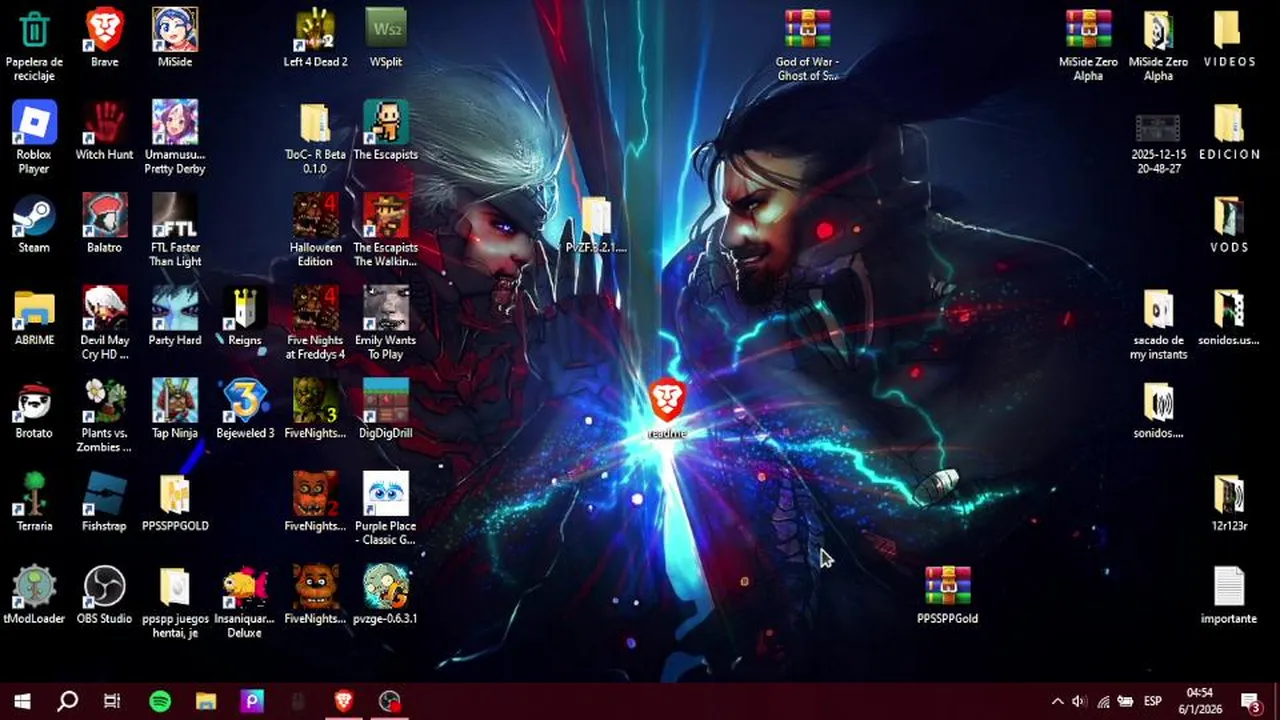This screenshot has width=1280, height=720.
Task: Select the PPSSPPGold WinRAR archive
Action: point(947,596)
